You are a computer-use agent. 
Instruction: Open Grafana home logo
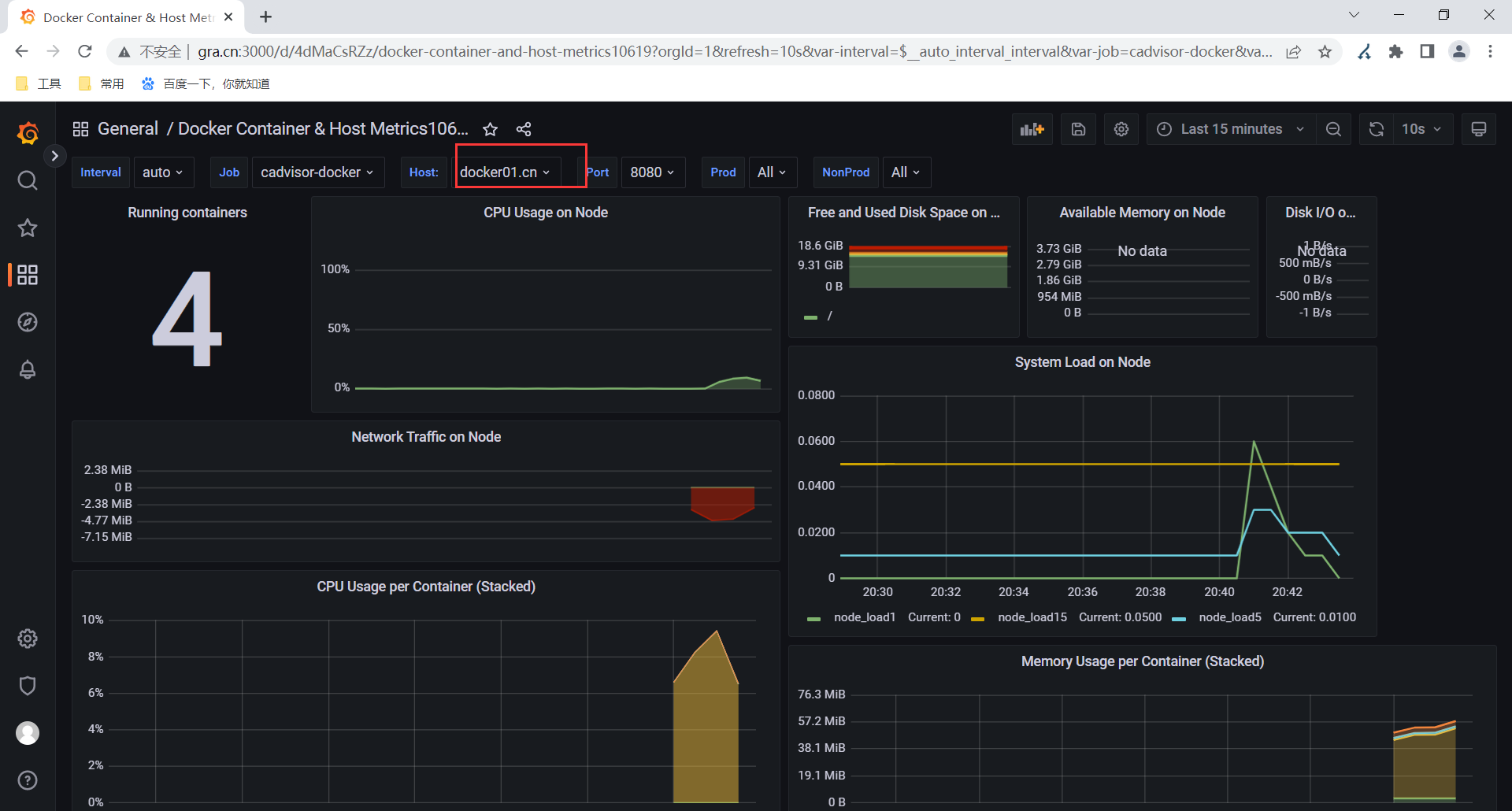pyautogui.click(x=28, y=133)
